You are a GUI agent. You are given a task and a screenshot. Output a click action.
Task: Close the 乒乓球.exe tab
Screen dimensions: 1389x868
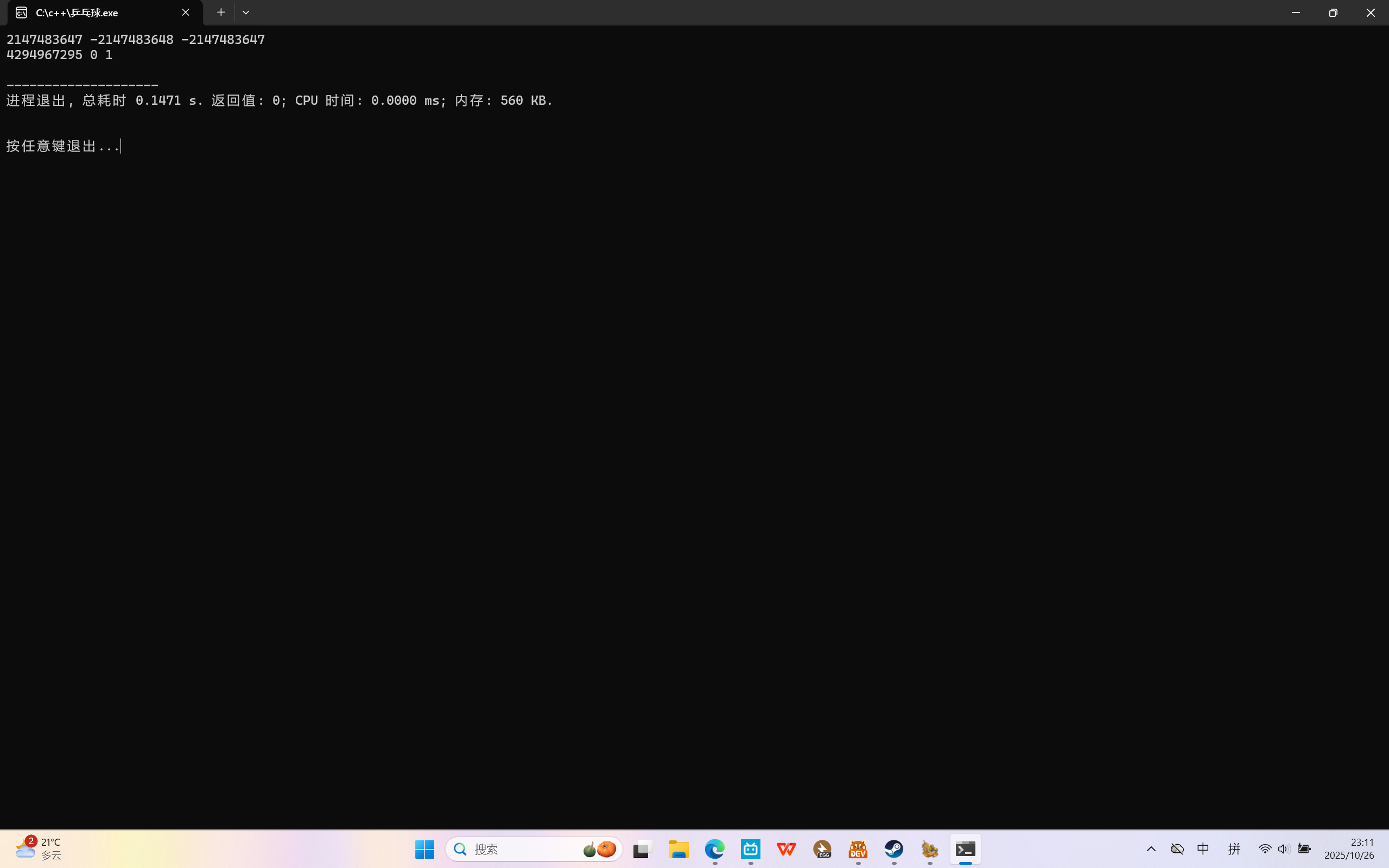coord(186,12)
